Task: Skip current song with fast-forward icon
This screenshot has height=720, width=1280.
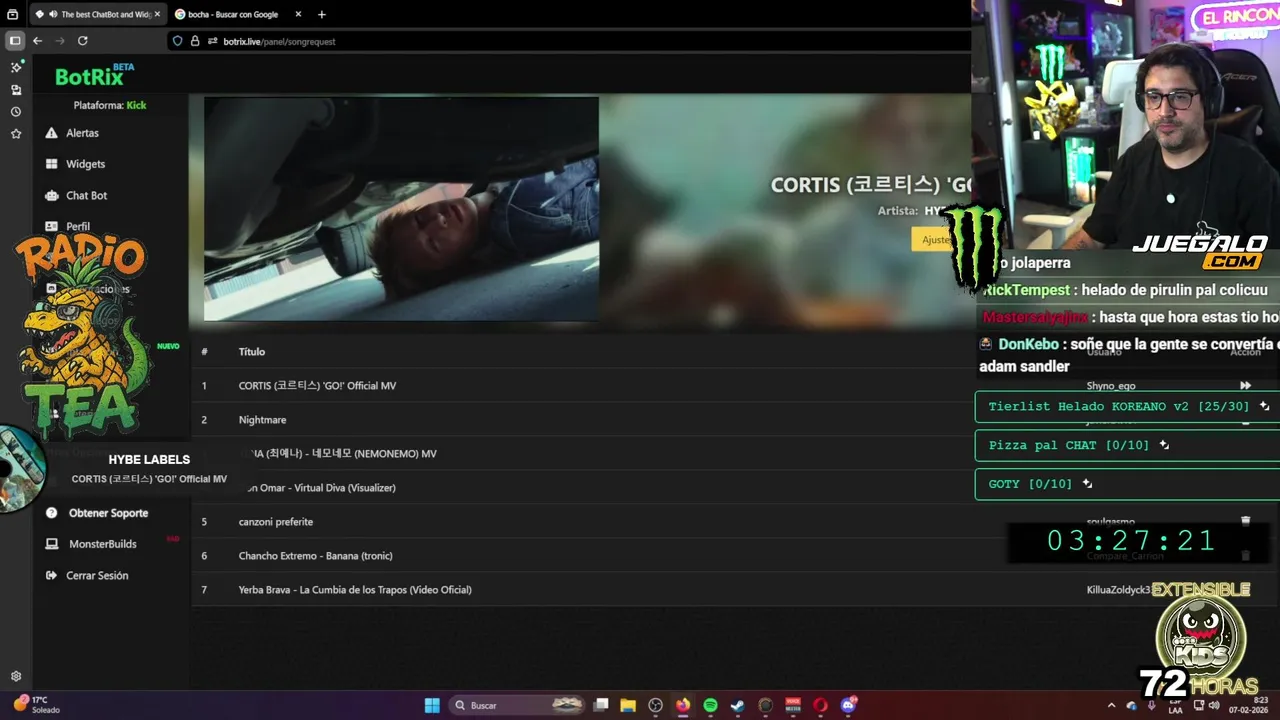Action: [x=1245, y=385]
